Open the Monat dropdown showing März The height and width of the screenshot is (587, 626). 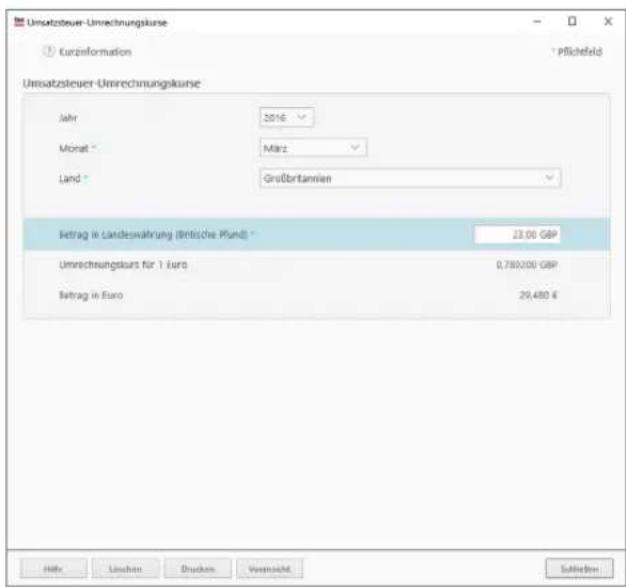(313, 148)
